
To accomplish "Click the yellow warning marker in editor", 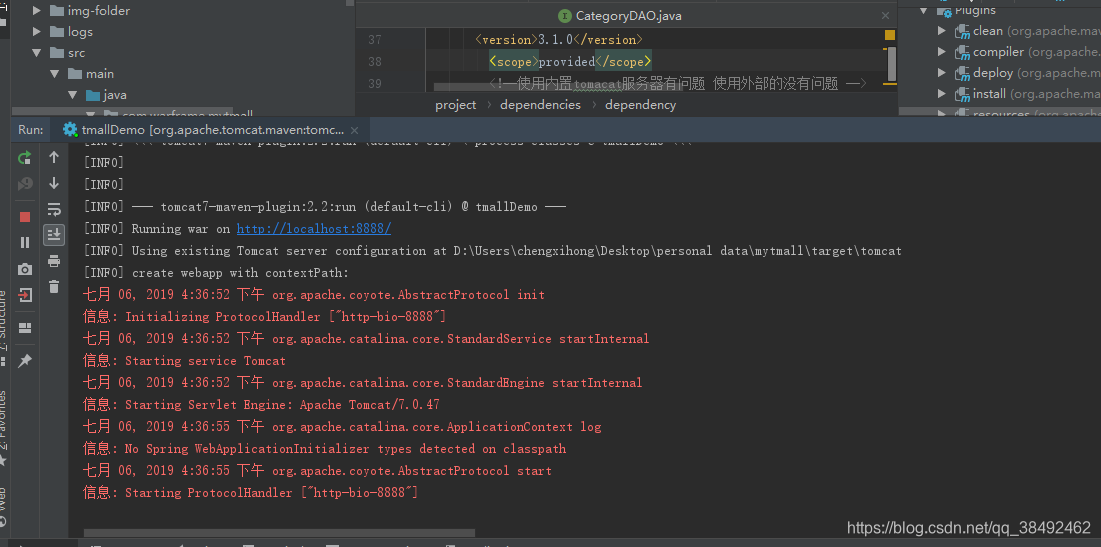I will 890,35.
